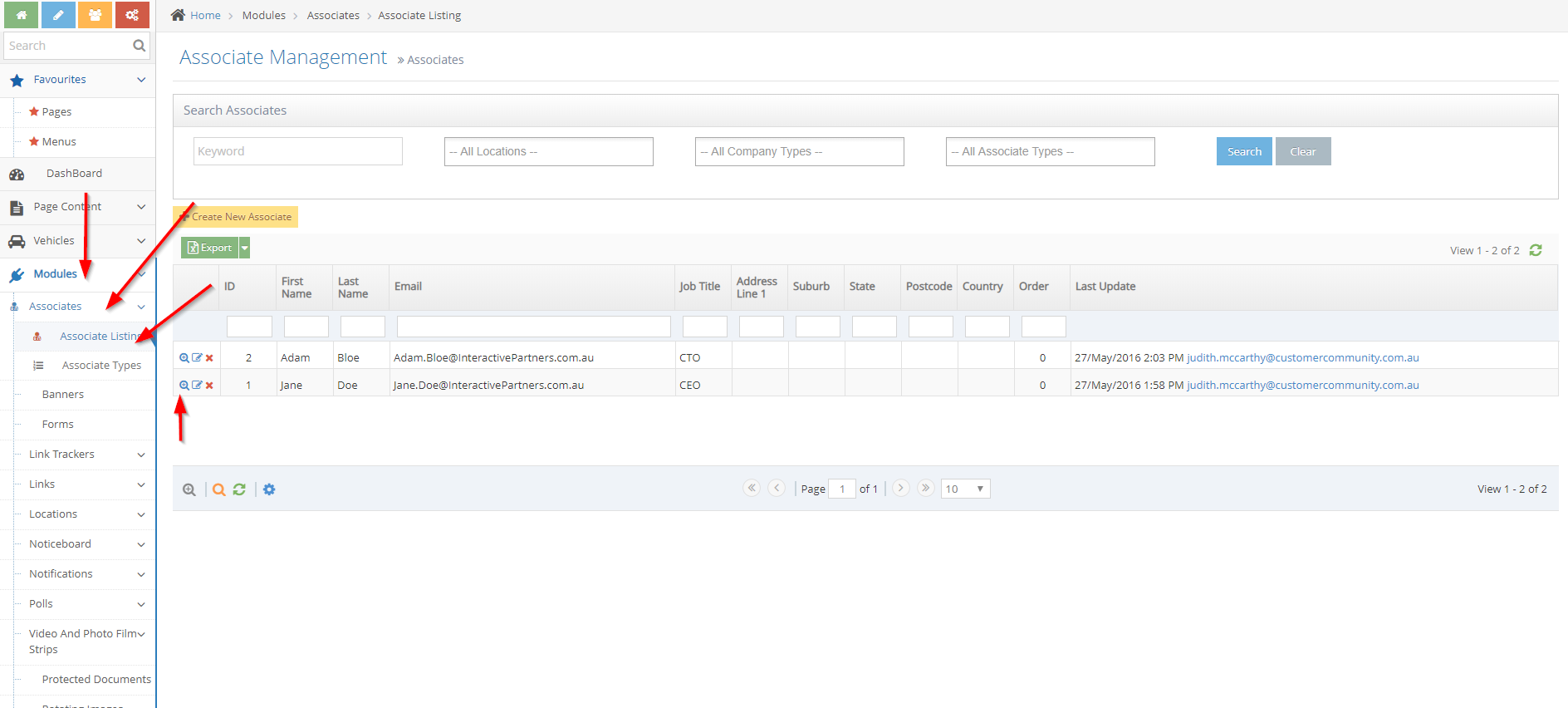Open the All Locations dropdown
1568x708 pixels.
point(548,151)
